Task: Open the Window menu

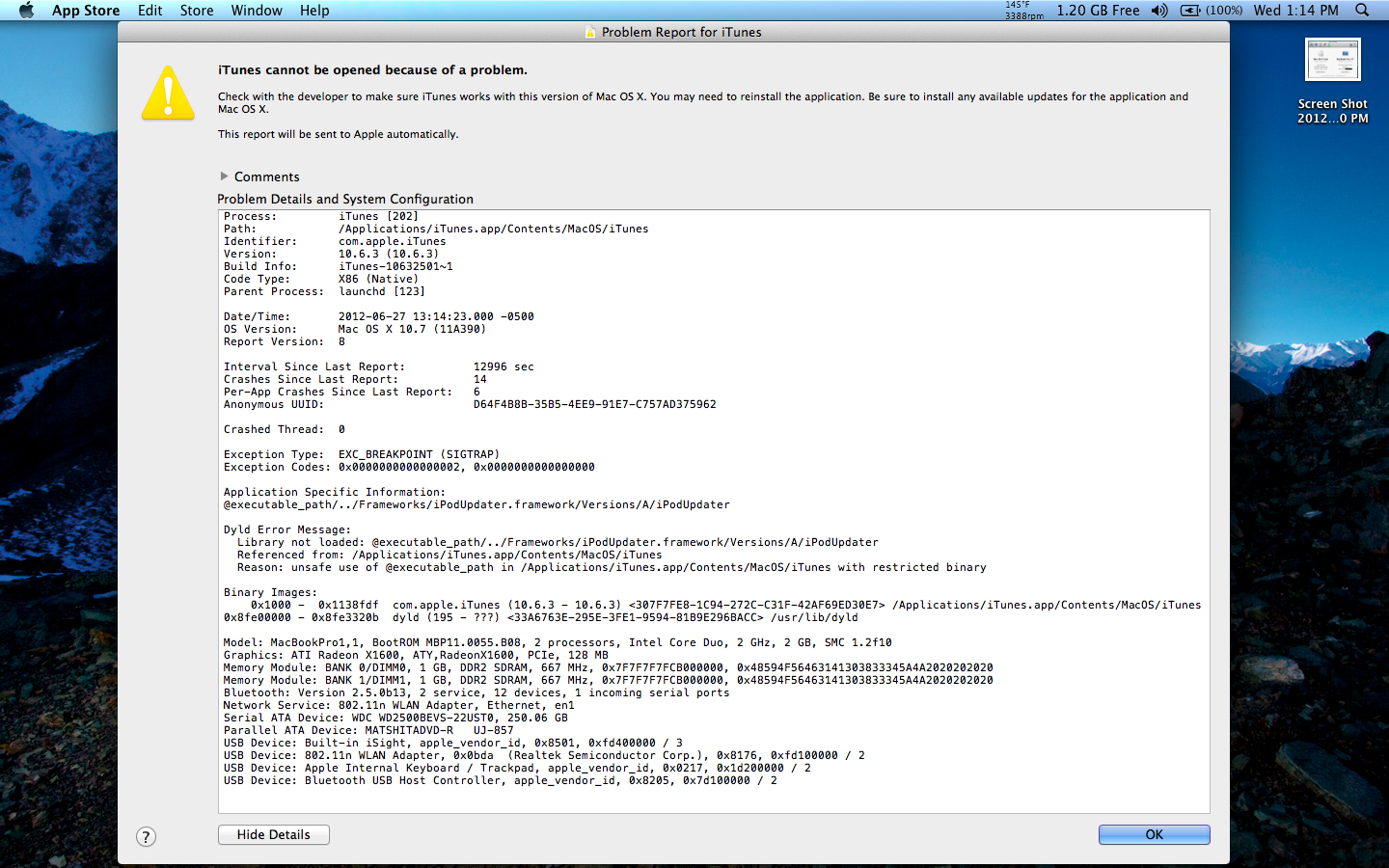Action: tap(257, 11)
